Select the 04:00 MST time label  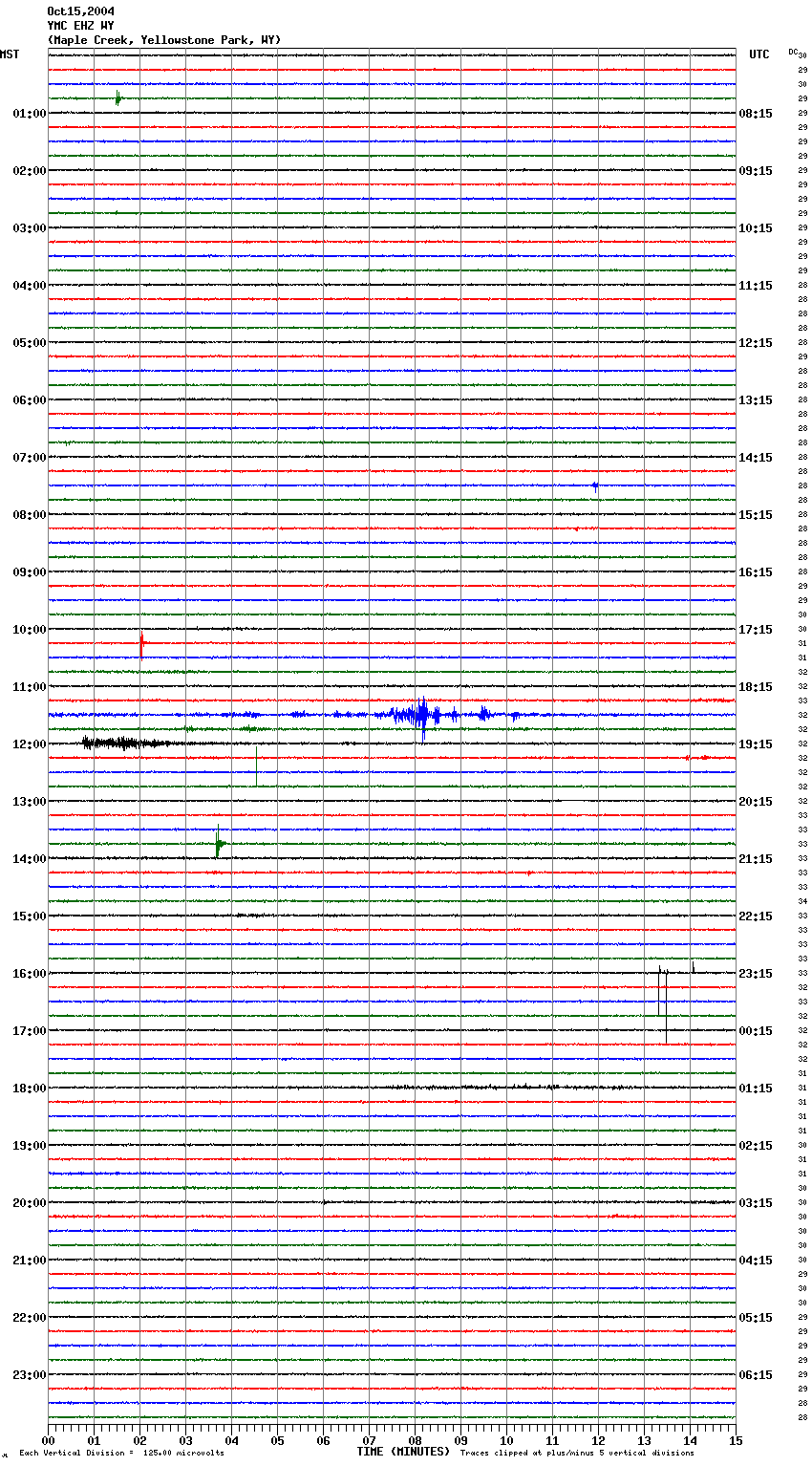tap(30, 286)
